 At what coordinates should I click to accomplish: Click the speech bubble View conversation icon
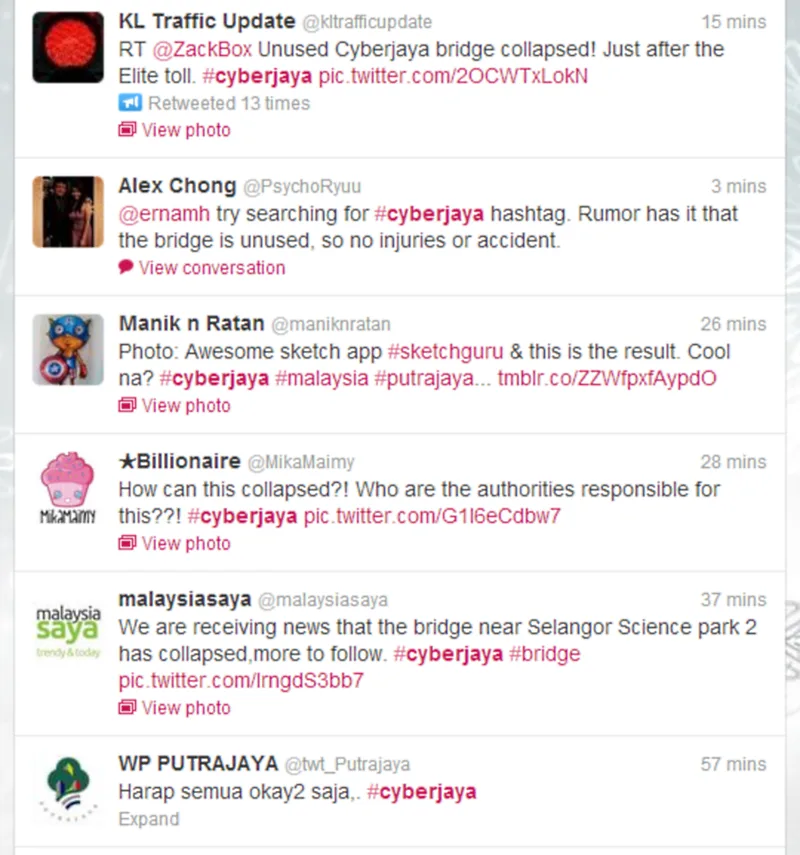[126, 267]
